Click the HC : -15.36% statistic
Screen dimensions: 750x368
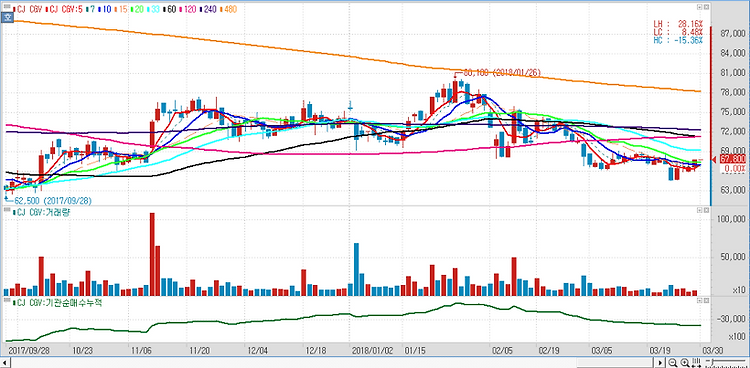coord(678,40)
